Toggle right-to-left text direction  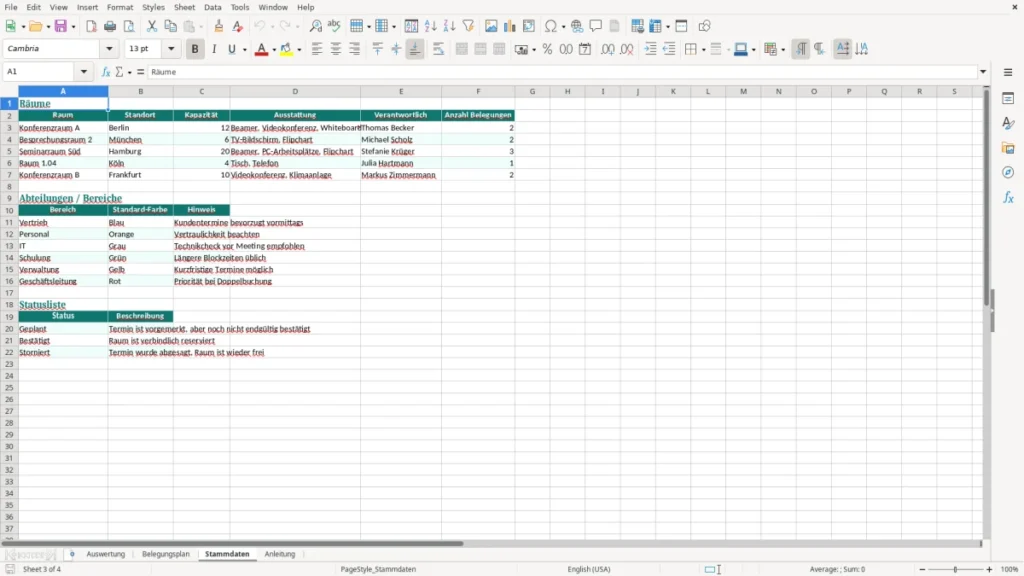coord(820,49)
